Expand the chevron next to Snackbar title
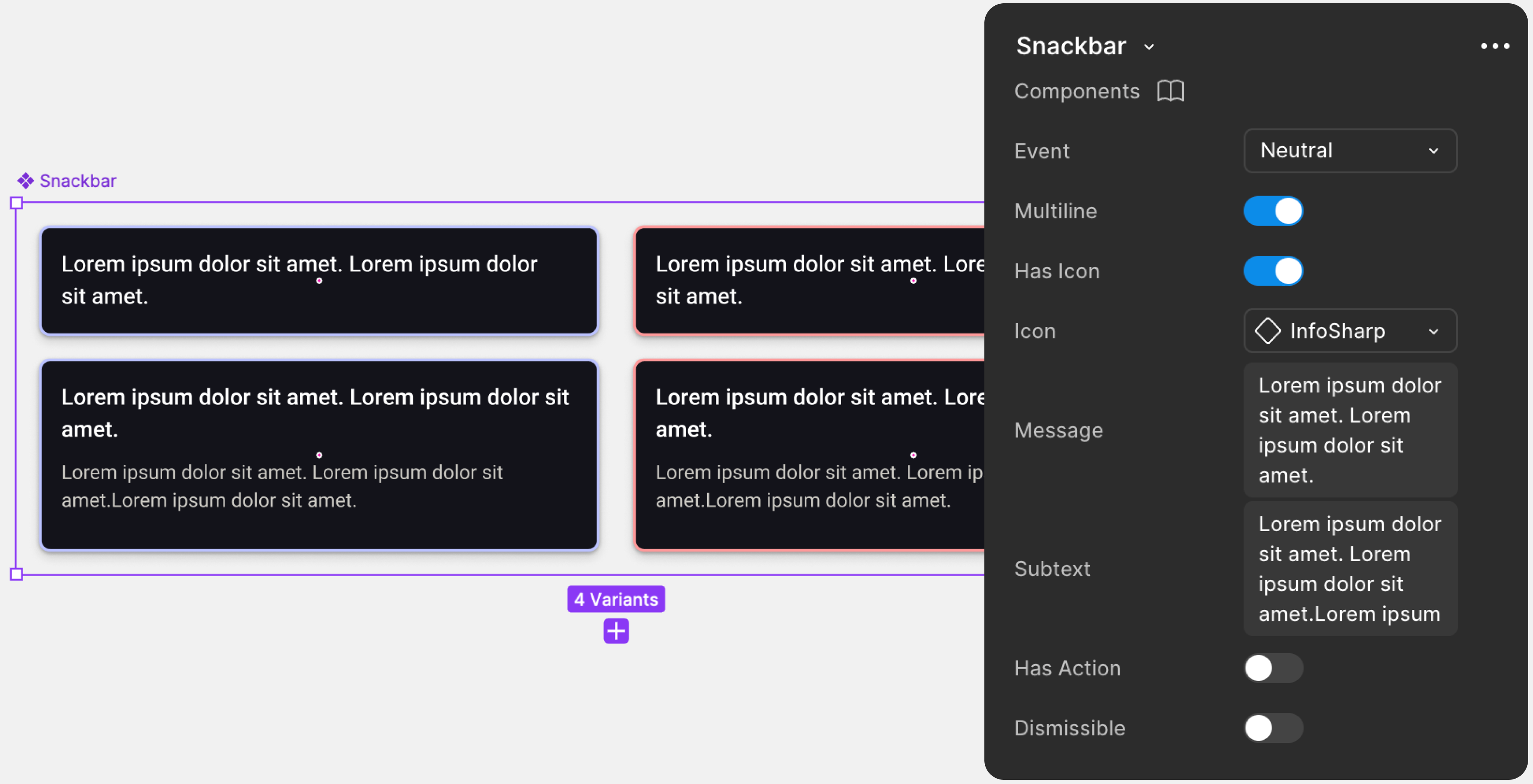1533x784 pixels. (x=1149, y=47)
